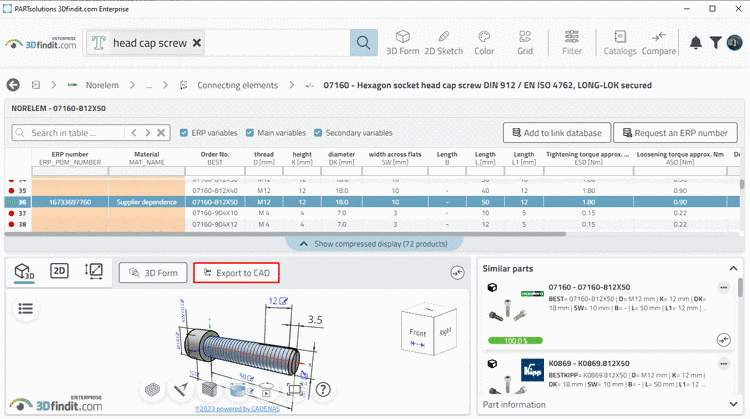Toggle ERP variables checkbox
This screenshot has width=750, height=419.
click(x=184, y=133)
